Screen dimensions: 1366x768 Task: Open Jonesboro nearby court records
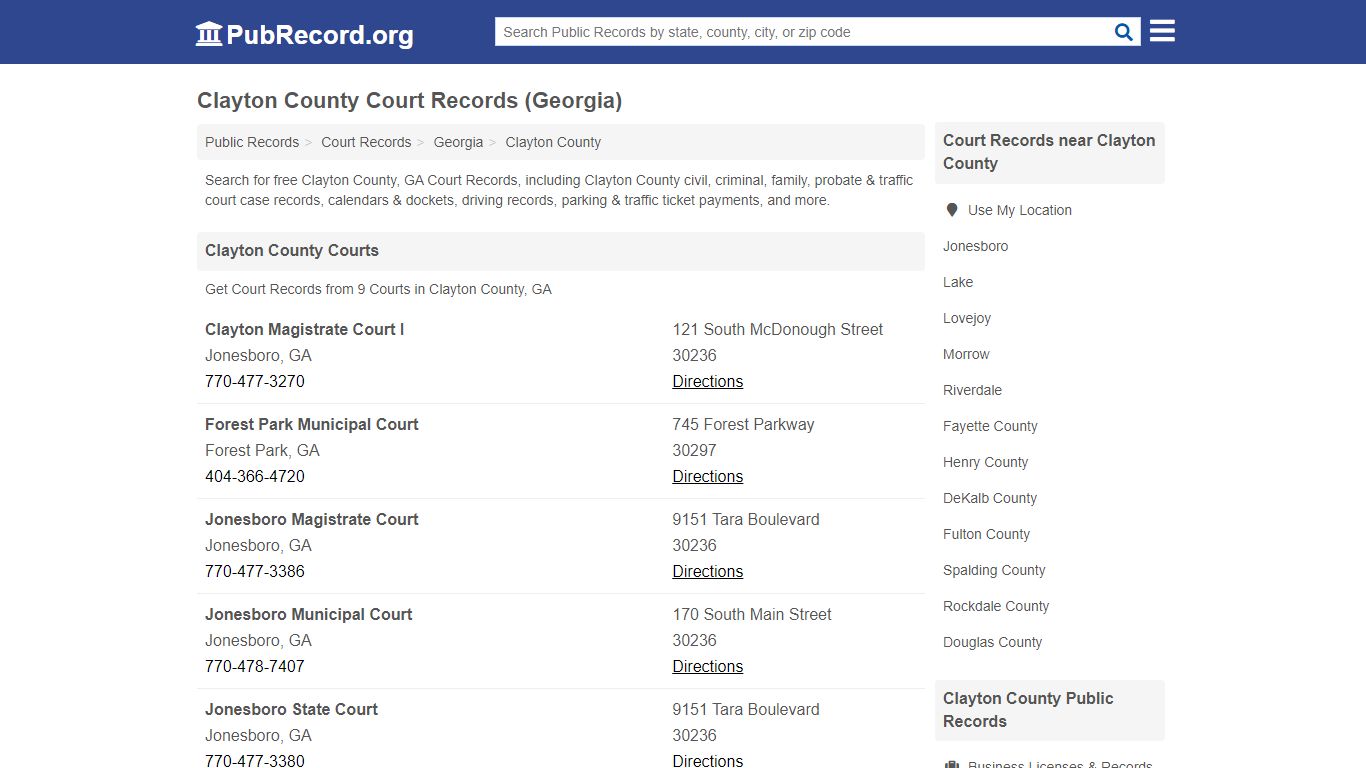pyautogui.click(x=976, y=246)
